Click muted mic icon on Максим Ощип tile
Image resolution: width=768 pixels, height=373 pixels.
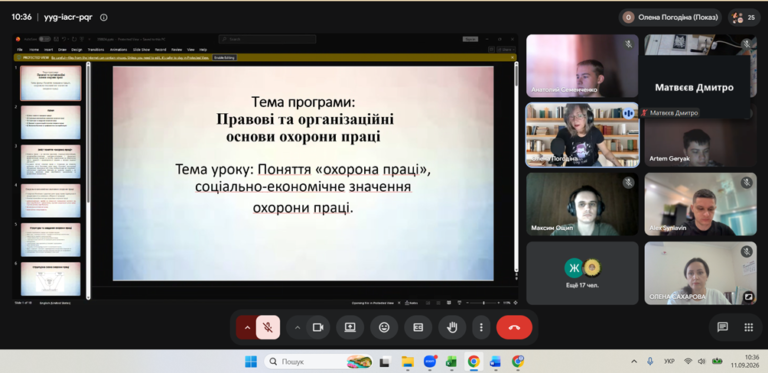[x=628, y=183]
